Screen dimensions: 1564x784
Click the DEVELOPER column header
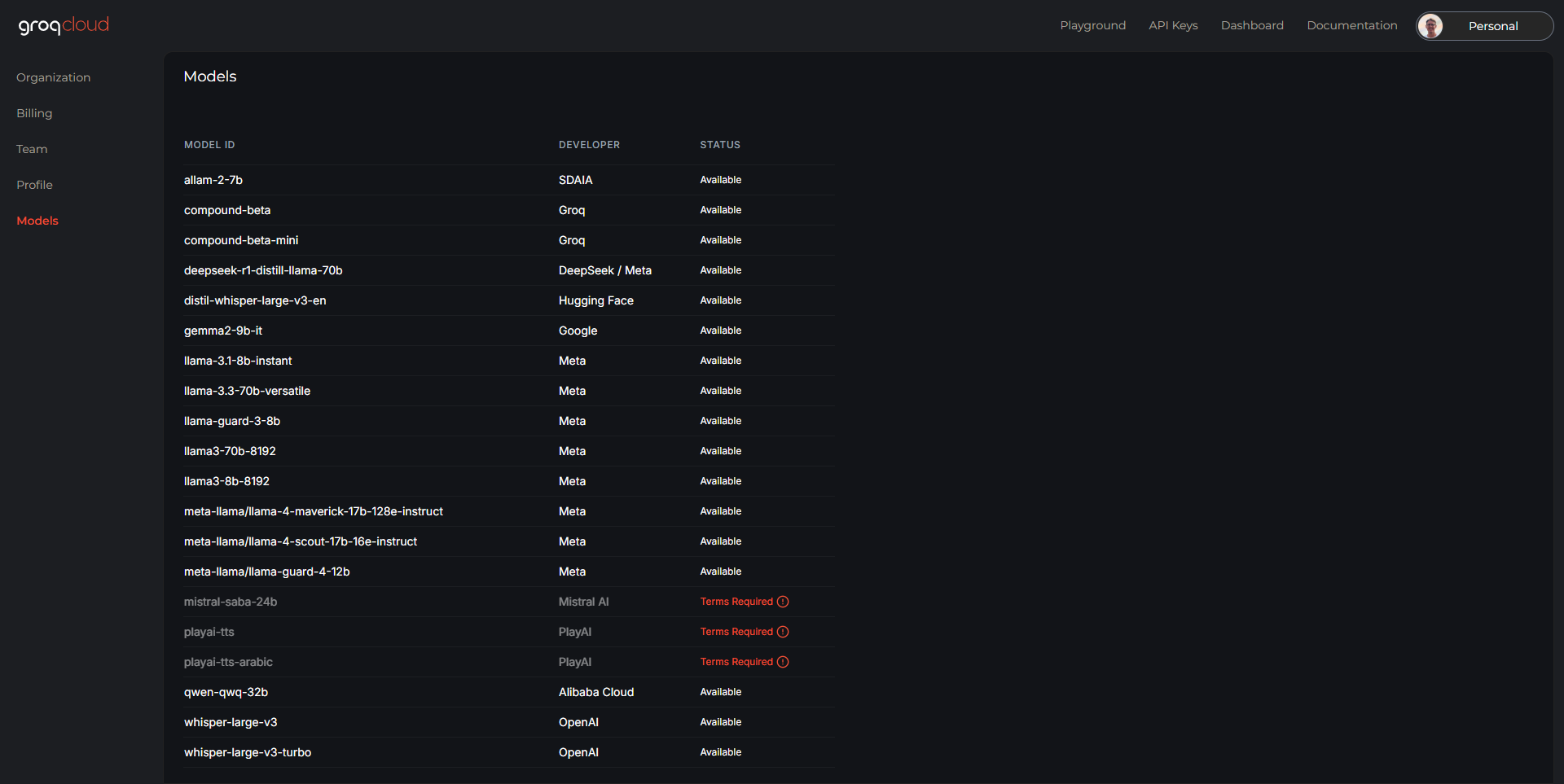(589, 145)
